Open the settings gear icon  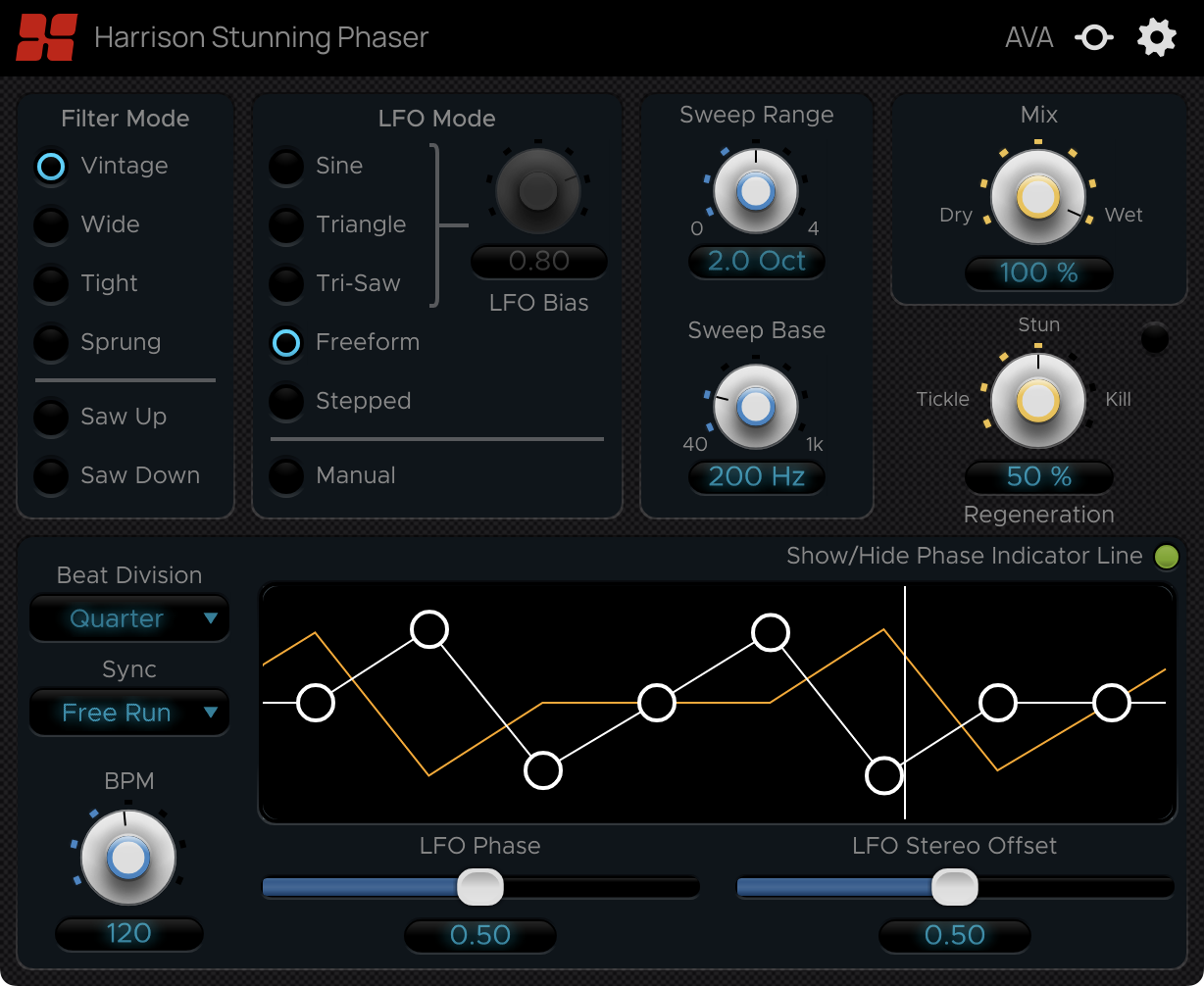coord(1157,38)
